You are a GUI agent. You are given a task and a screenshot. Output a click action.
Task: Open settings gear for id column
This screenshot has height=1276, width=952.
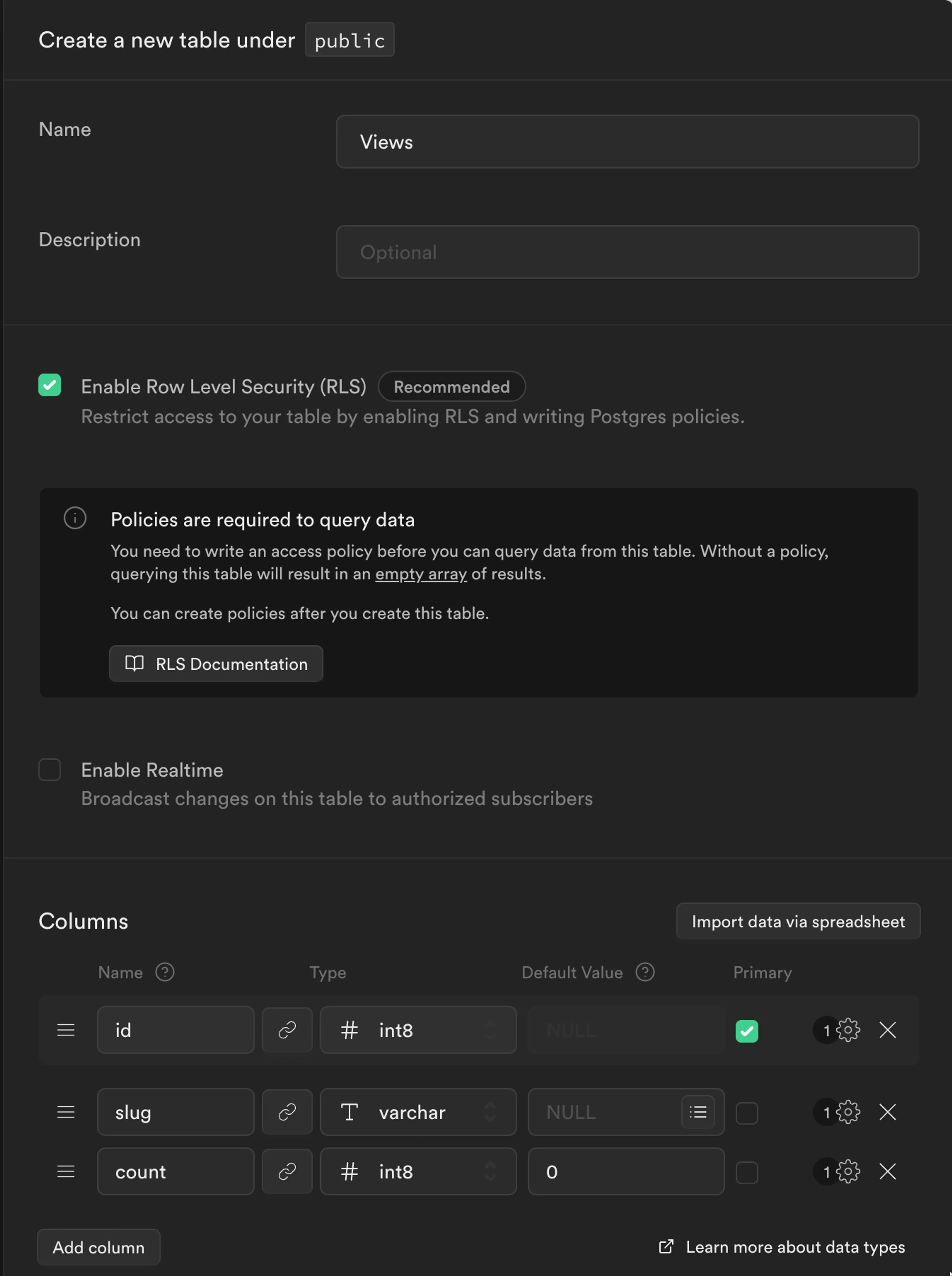(848, 1030)
